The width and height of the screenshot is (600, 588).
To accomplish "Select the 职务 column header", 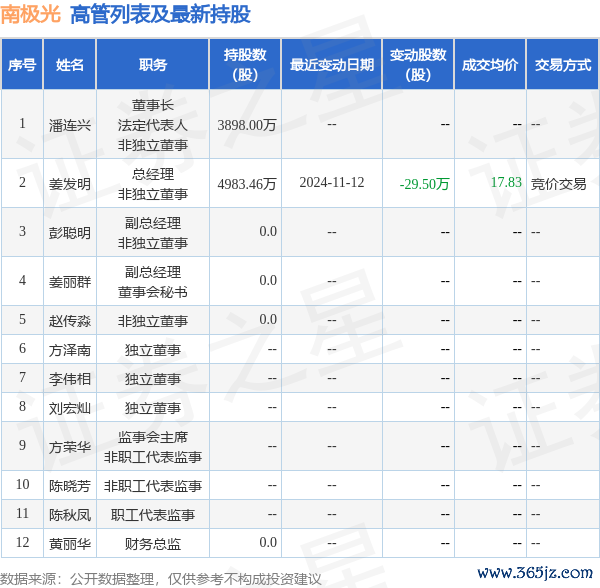I will click(x=153, y=65).
